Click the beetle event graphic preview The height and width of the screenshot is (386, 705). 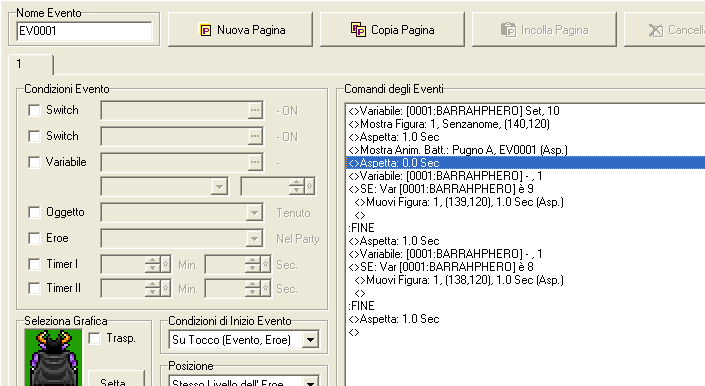[54, 358]
